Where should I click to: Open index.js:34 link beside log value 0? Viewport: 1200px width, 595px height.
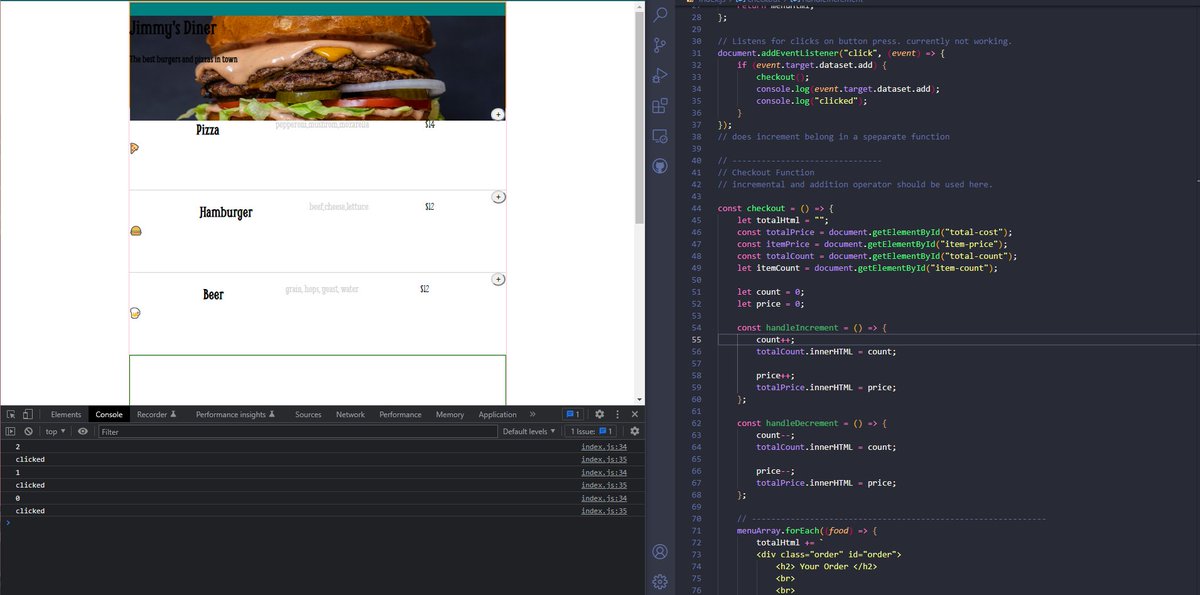[604, 498]
